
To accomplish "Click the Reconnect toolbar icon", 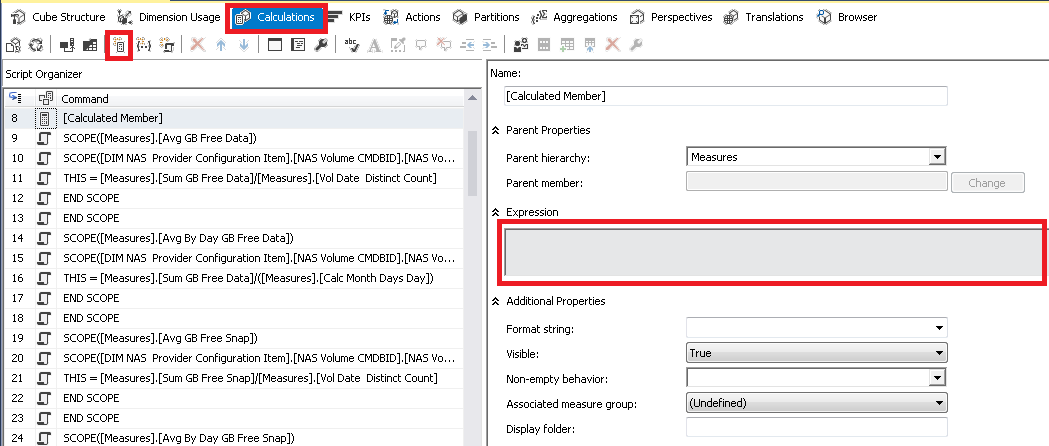I will (37, 45).
